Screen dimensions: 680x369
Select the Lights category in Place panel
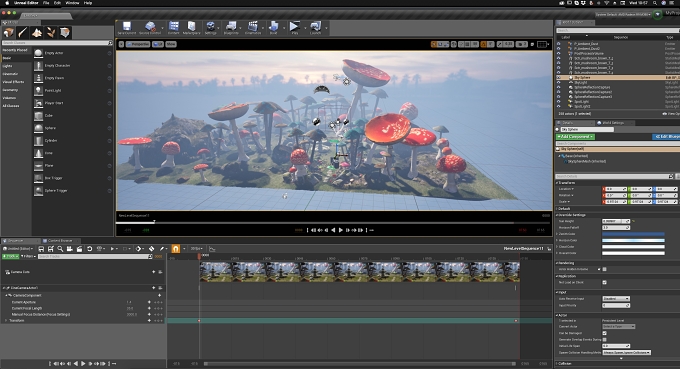[8, 66]
